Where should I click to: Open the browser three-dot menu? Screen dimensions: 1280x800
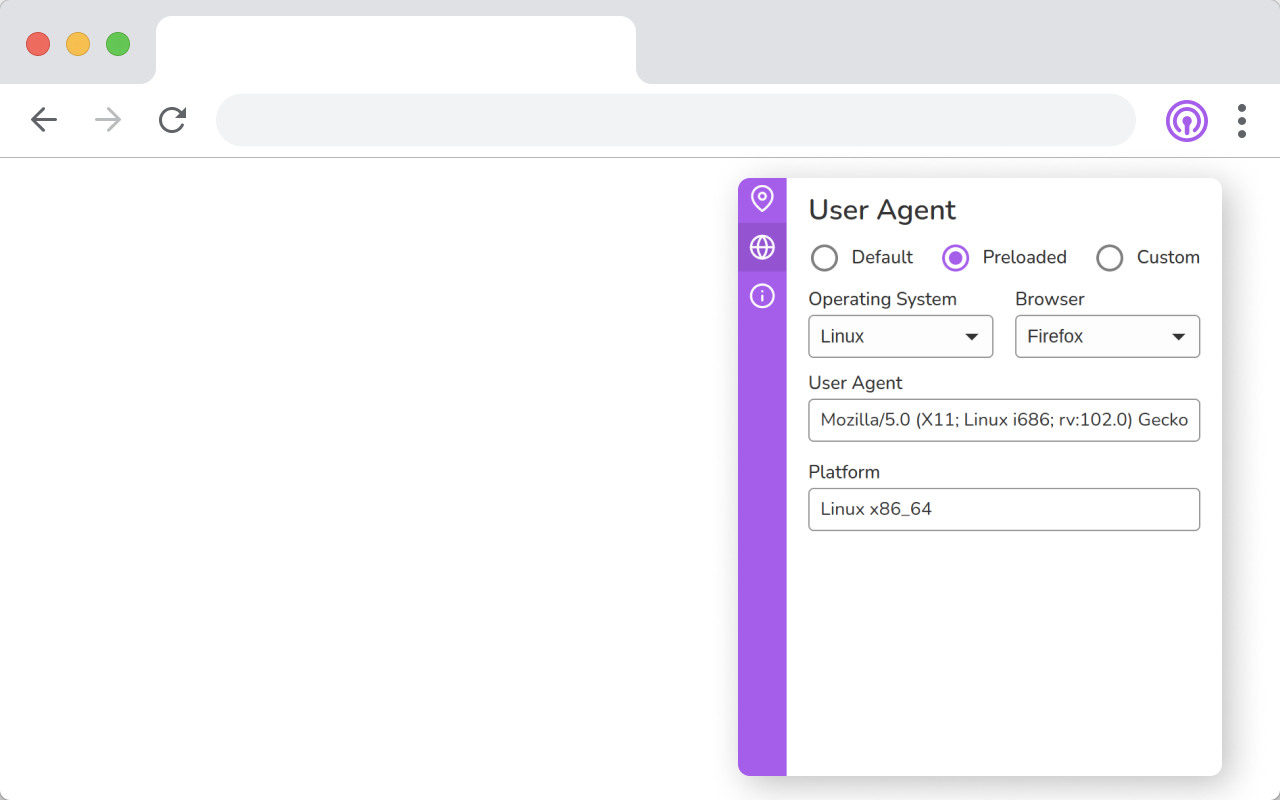[x=1241, y=121]
